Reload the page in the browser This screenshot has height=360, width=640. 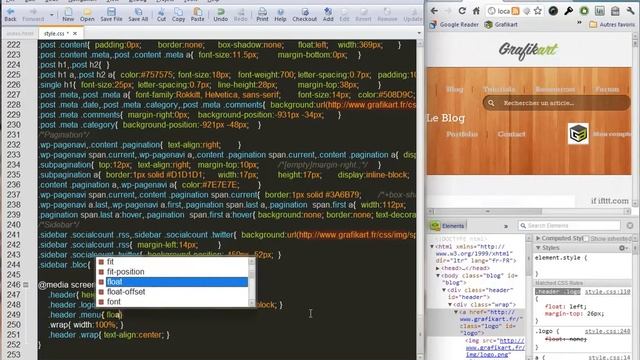[462, 11]
